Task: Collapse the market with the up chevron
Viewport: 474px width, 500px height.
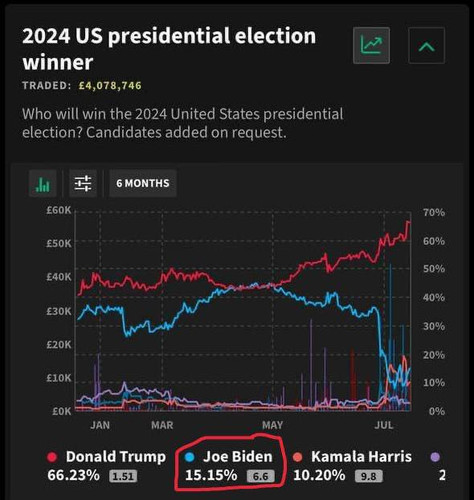Action: [x=426, y=45]
